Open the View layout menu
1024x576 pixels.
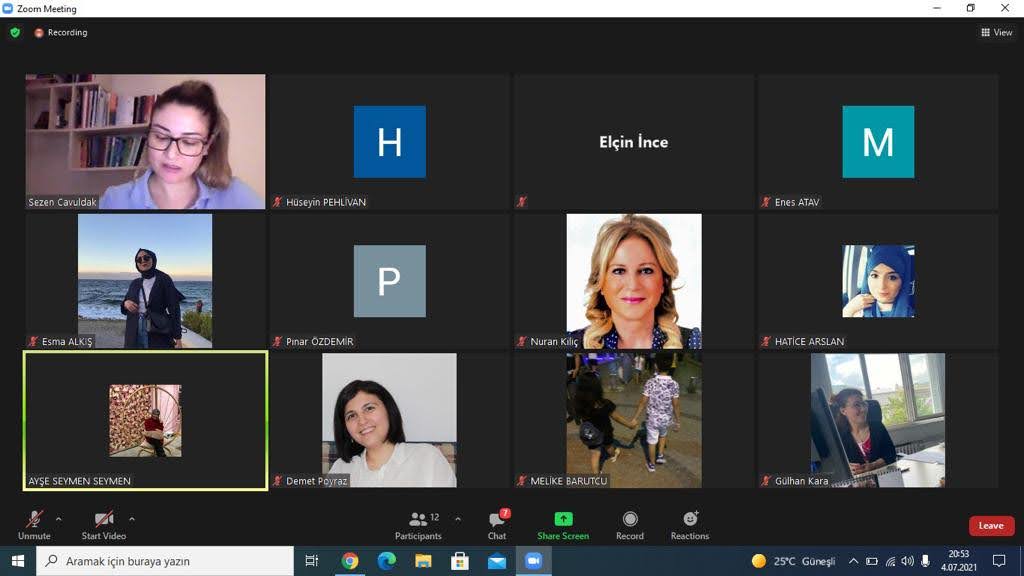tap(997, 32)
